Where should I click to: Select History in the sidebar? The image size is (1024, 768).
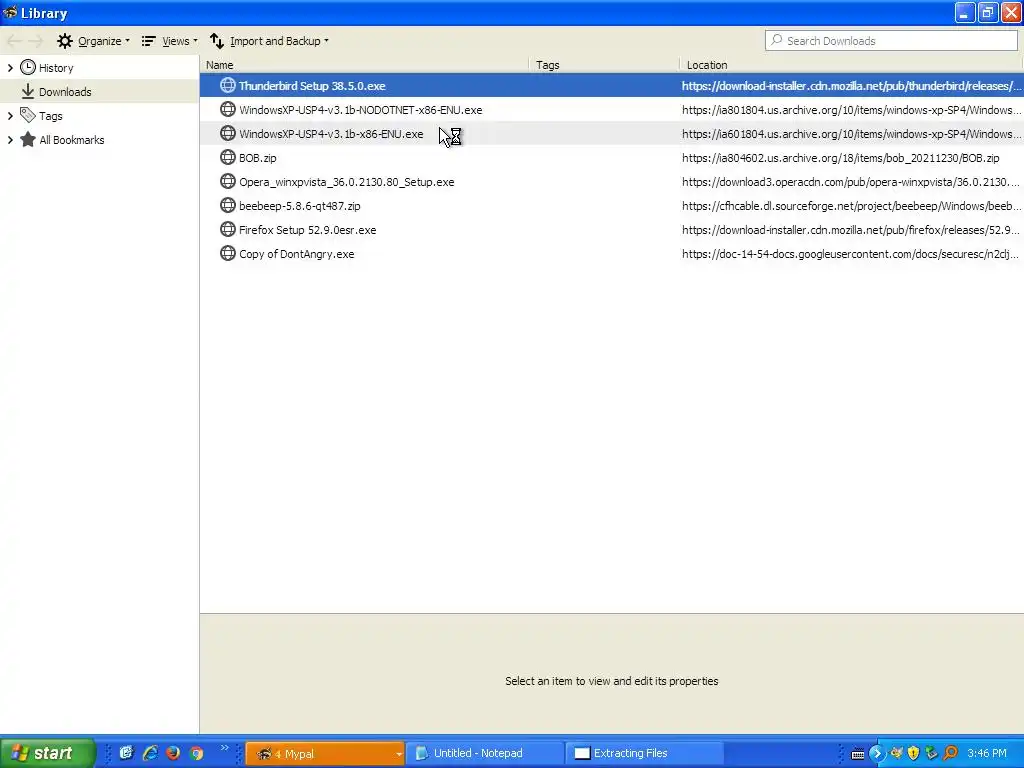click(56, 68)
